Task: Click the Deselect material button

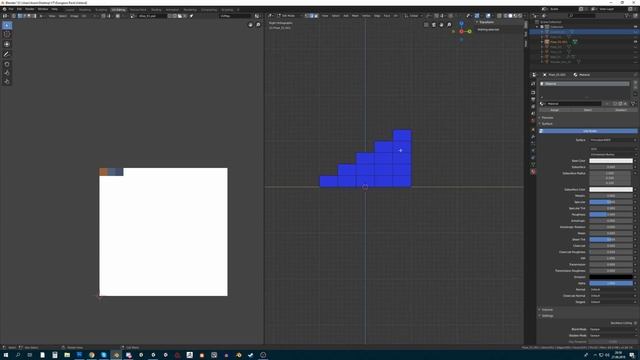Action: [621, 110]
